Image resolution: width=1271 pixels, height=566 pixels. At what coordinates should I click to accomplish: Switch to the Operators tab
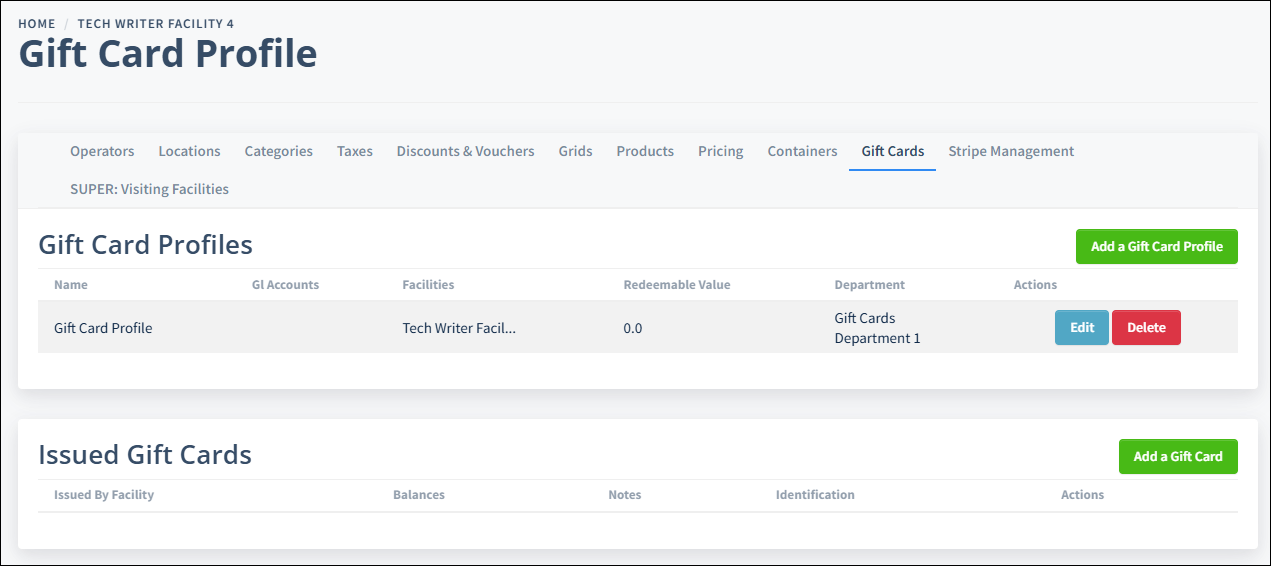pyautogui.click(x=102, y=151)
